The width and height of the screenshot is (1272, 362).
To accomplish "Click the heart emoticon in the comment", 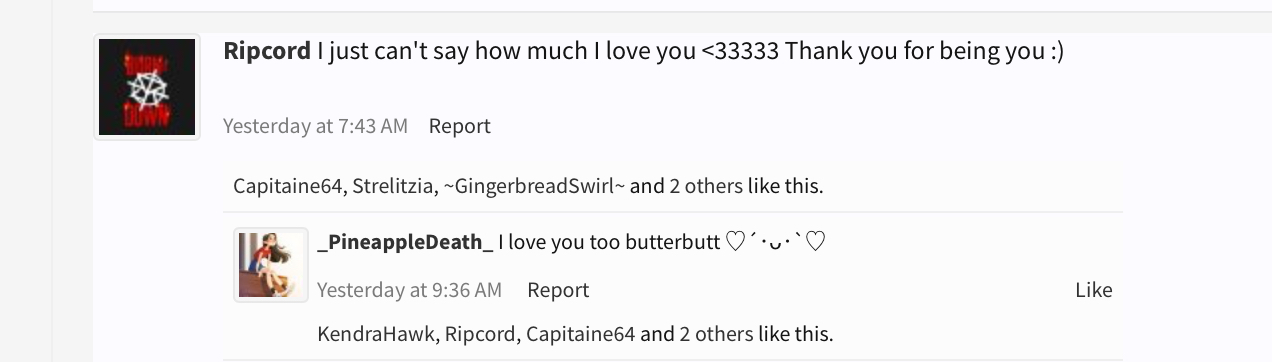I will 775,241.
